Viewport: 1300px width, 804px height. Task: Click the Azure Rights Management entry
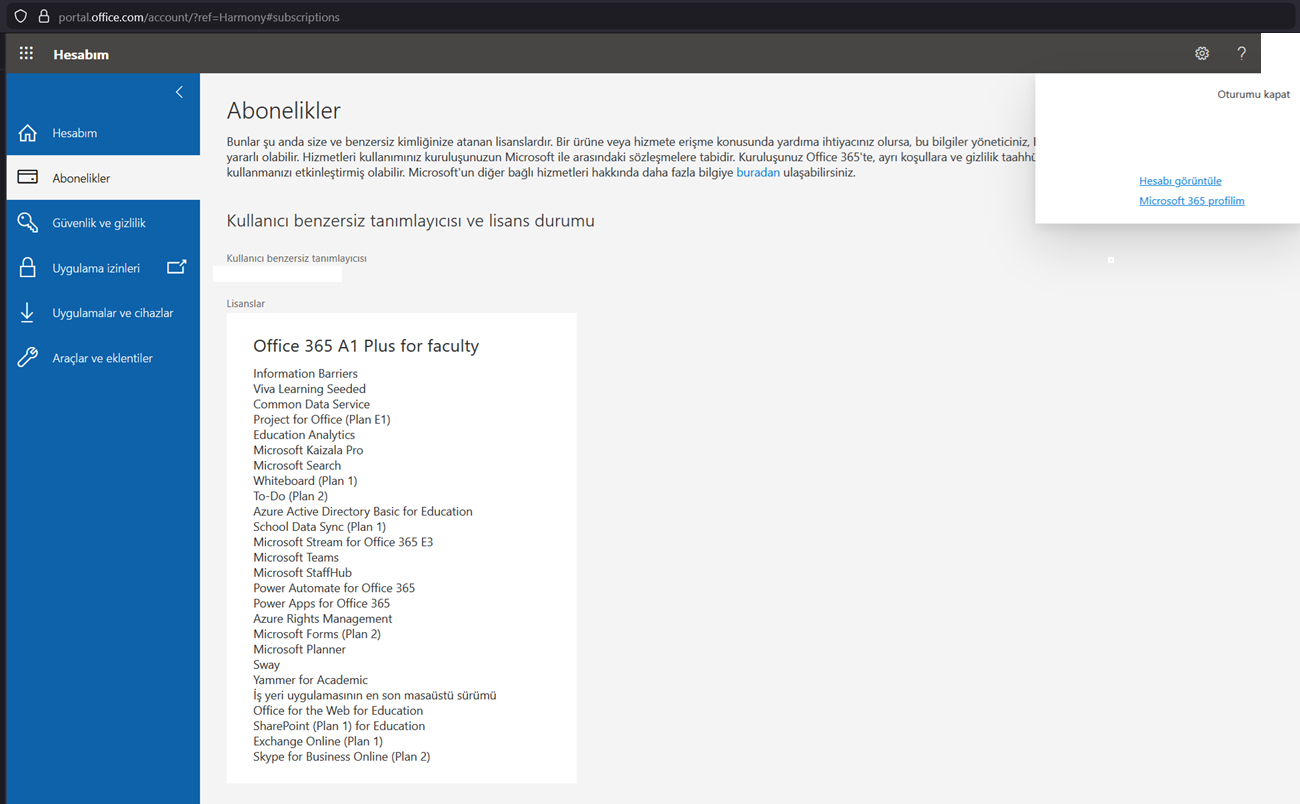click(x=322, y=619)
